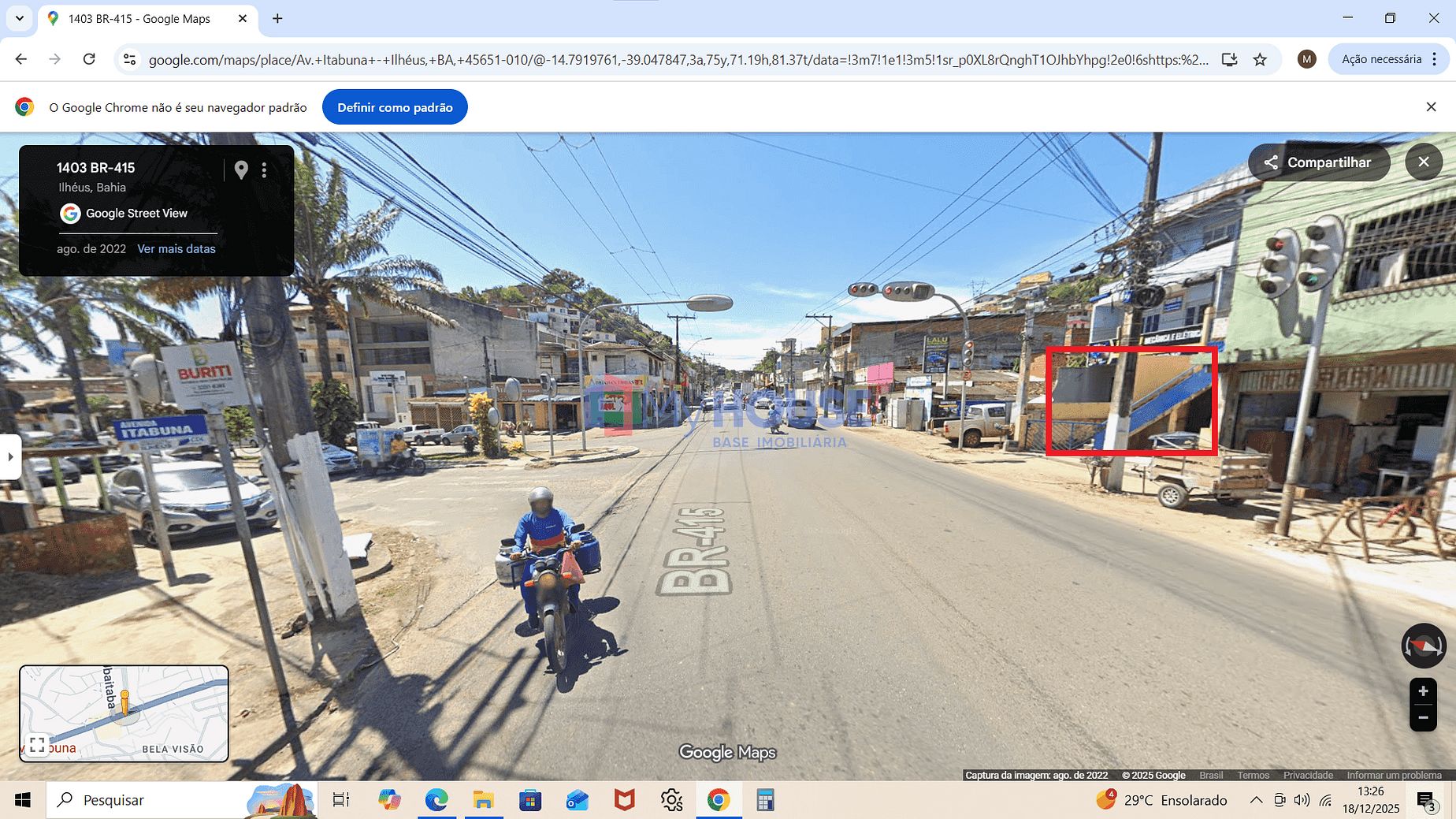Reload the page in Chrome

(x=89, y=59)
